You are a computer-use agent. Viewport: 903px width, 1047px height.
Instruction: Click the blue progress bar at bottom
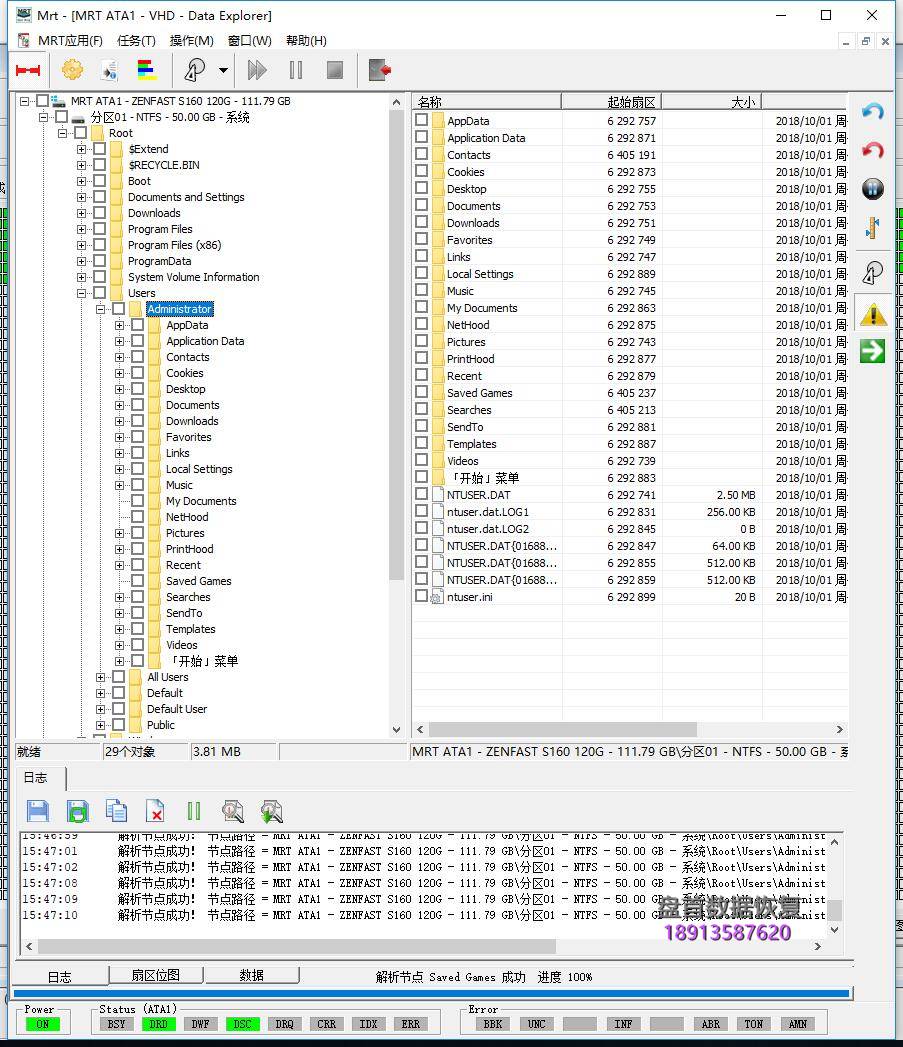click(431, 994)
